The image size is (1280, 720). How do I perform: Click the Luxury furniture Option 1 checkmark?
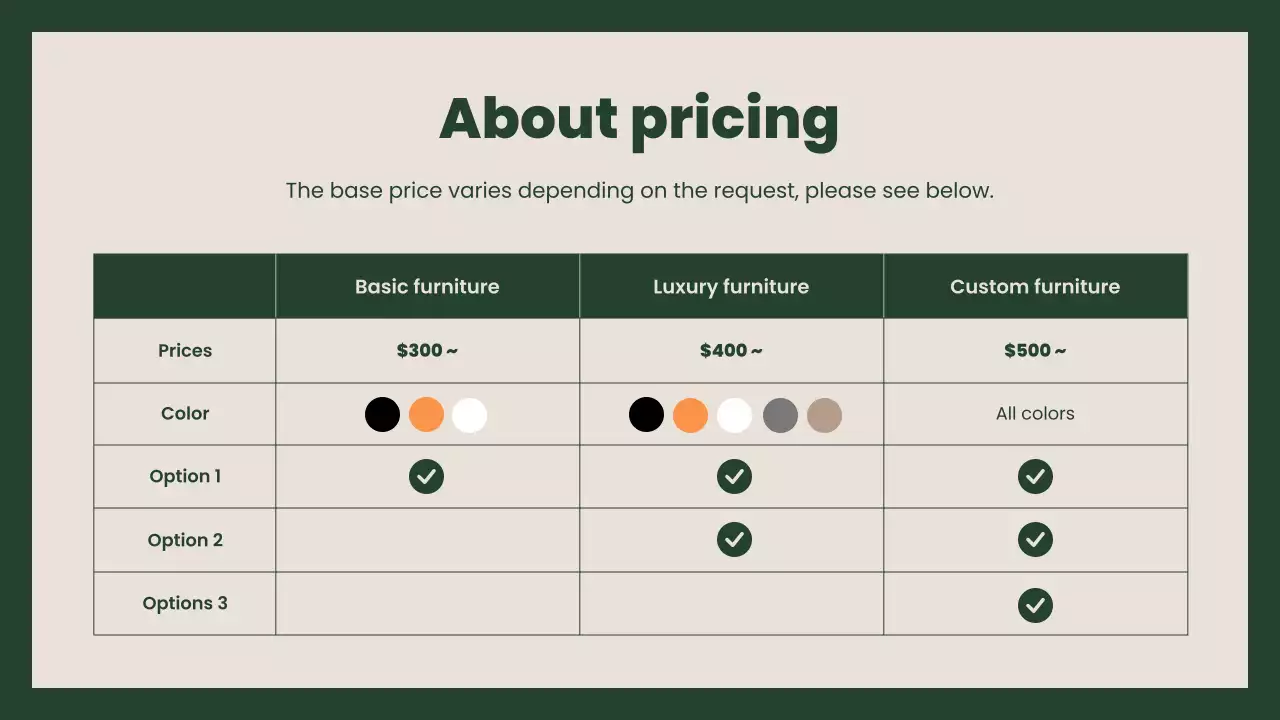pyautogui.click(x=734, y=477)
